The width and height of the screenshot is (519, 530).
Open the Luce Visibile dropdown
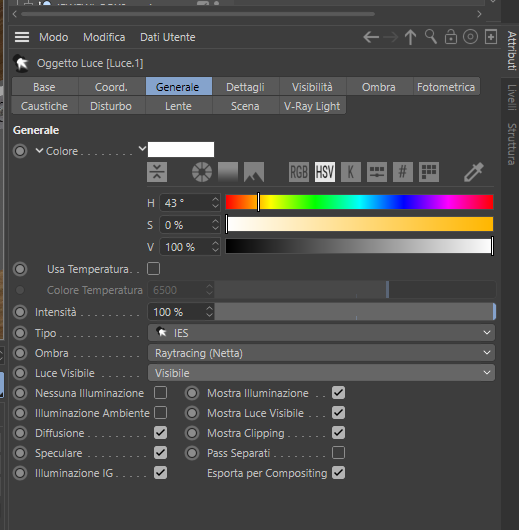point(321,373)
